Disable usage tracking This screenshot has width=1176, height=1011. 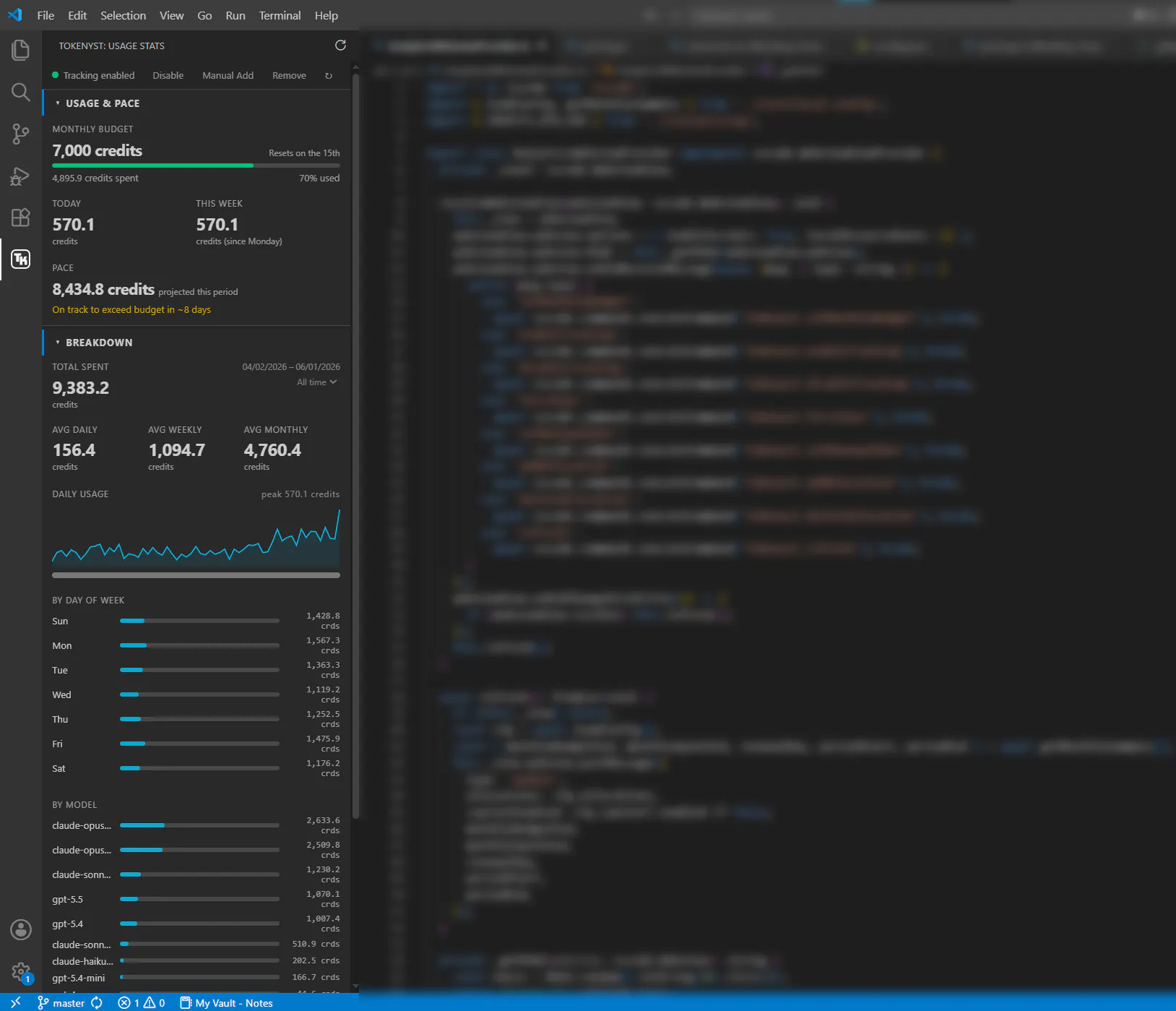point(168,75)
